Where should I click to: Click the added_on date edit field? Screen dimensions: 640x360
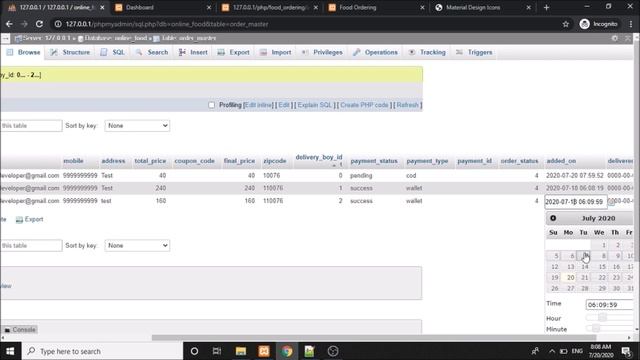pyautogui.click(x=576, y=202)
